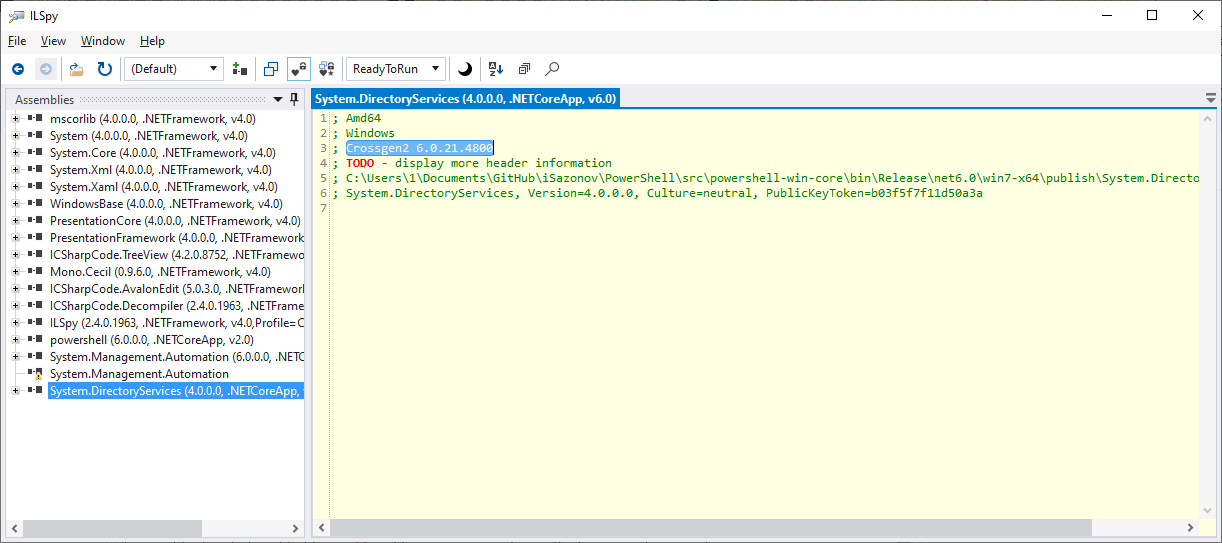Click the manage assembly lists icon
The image size is (1222, 543).
(x=239, y=69)
